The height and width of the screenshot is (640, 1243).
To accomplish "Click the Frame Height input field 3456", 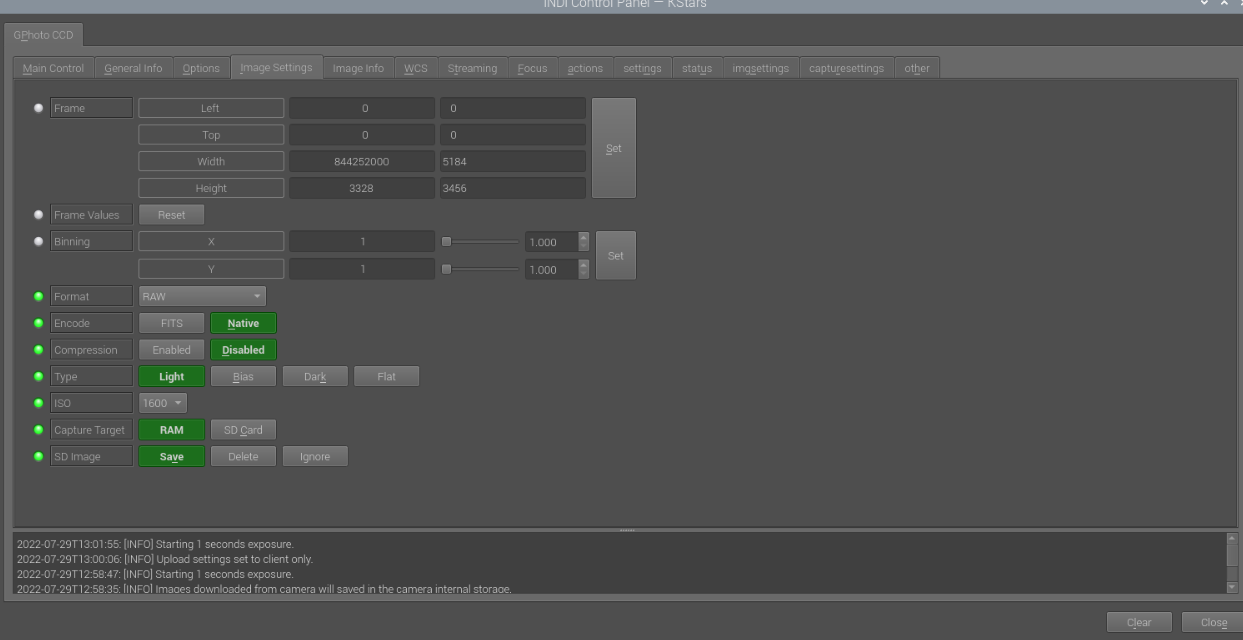I will pyautogui.click(x=512, y=188).
